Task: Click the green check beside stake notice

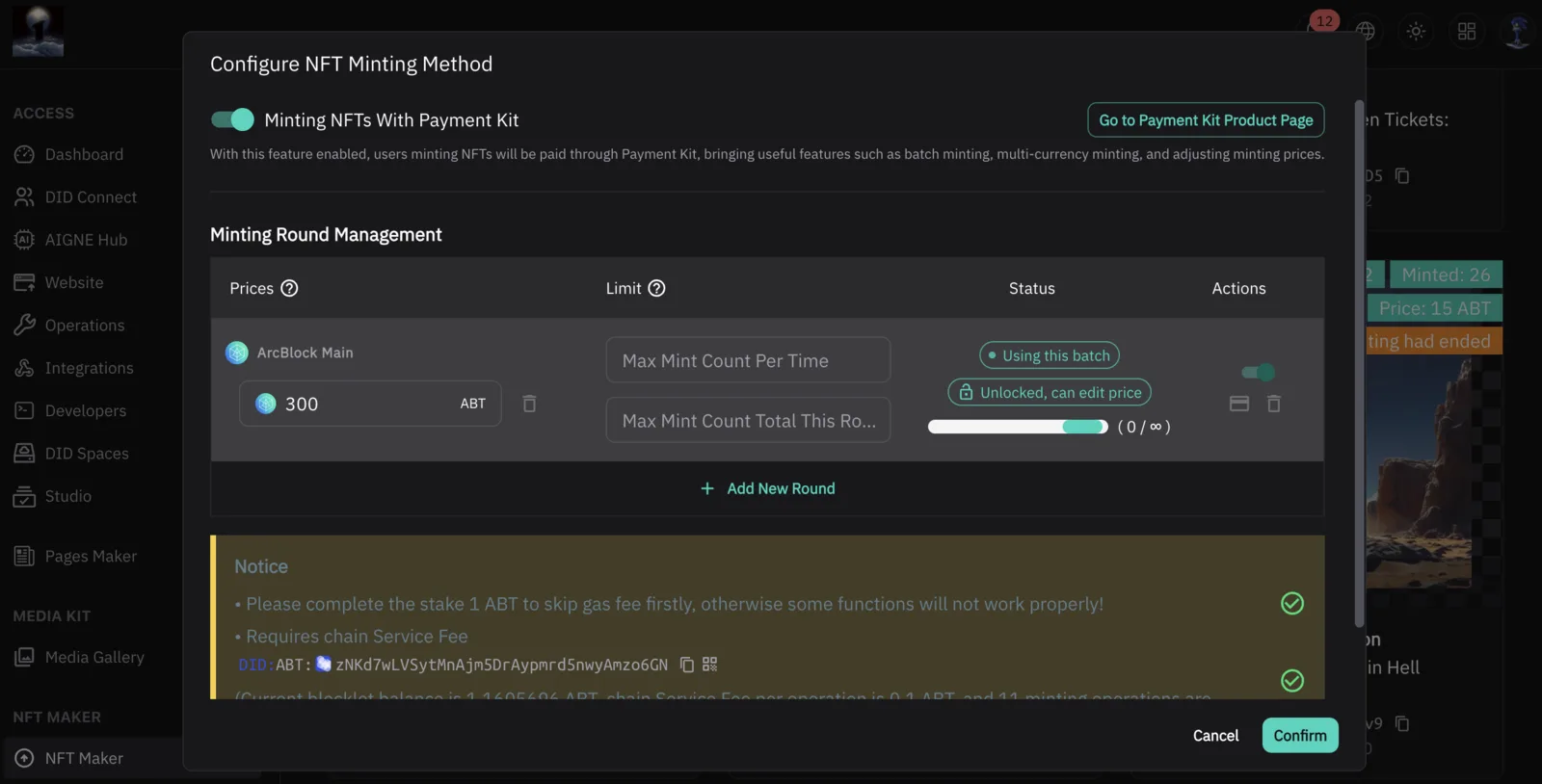Action: pos(1292,603)
